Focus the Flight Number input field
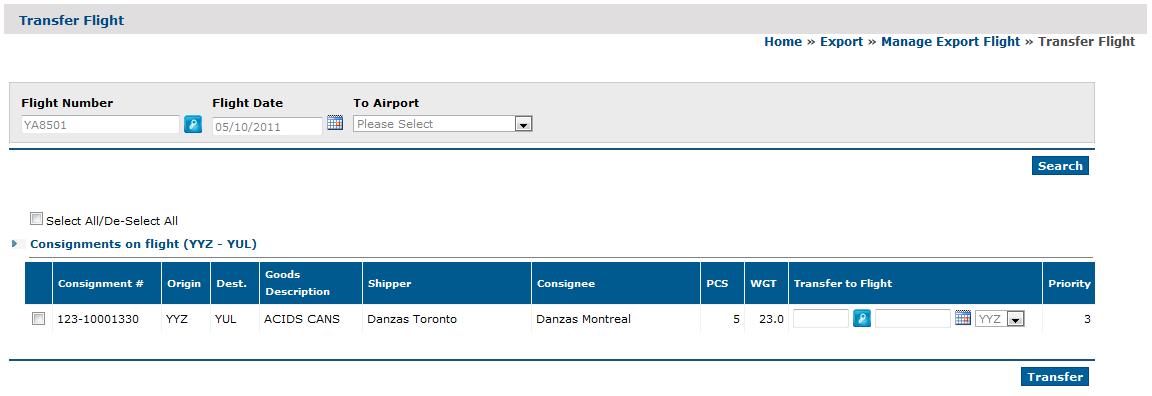The width and height of the screenshot is (1152, 396). [x=101, y=125]
